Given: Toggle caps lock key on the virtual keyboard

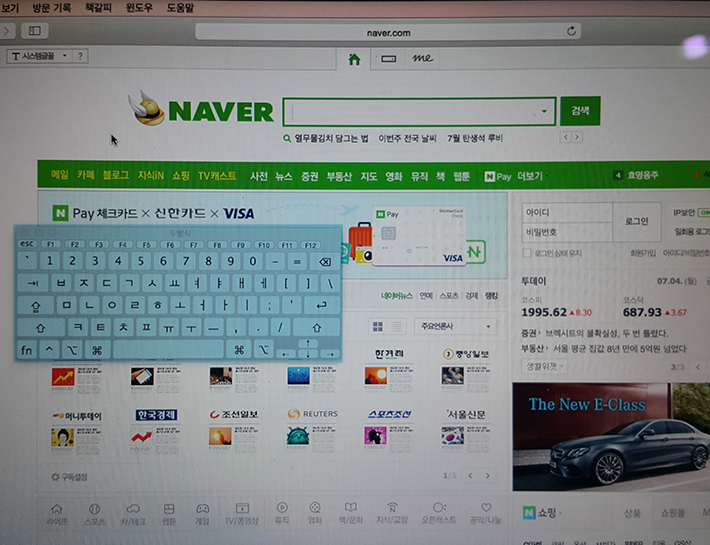Looking at the screenshot, I should pos(37,305).
